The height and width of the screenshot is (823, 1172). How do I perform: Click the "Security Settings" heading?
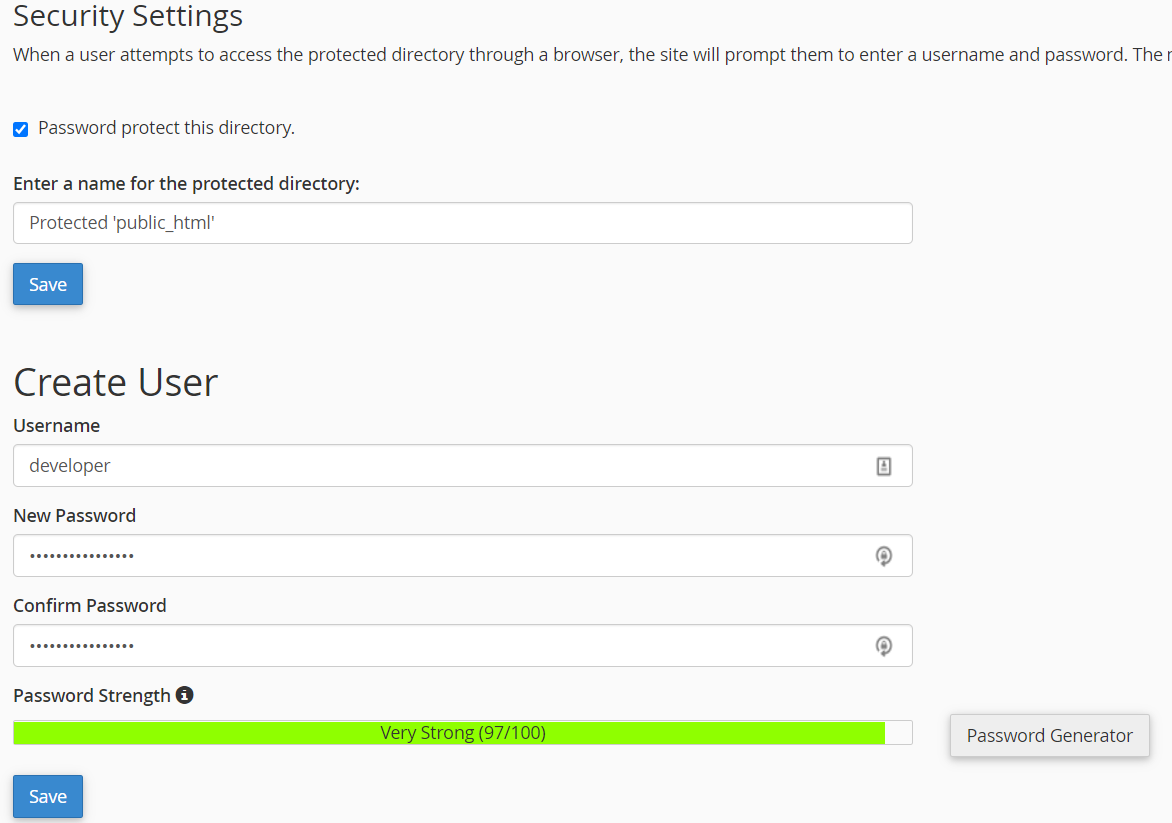pos(128,16)
